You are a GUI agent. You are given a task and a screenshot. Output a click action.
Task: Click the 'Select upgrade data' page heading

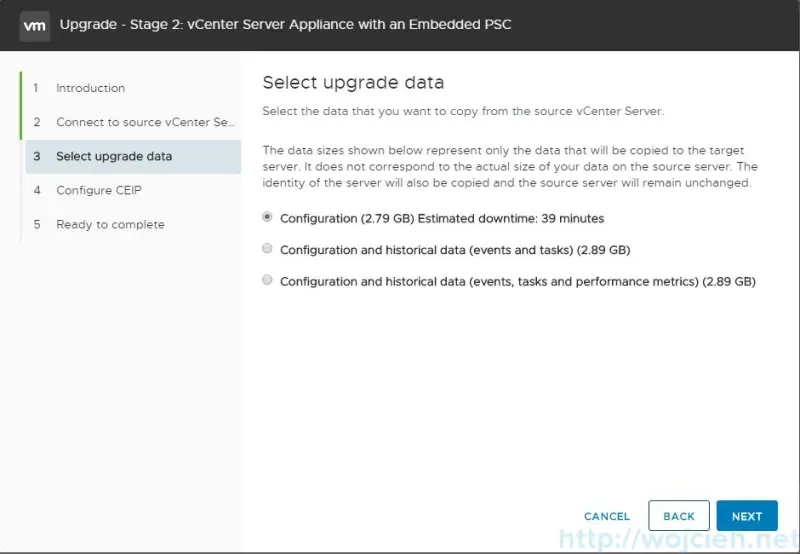[353, 83]
